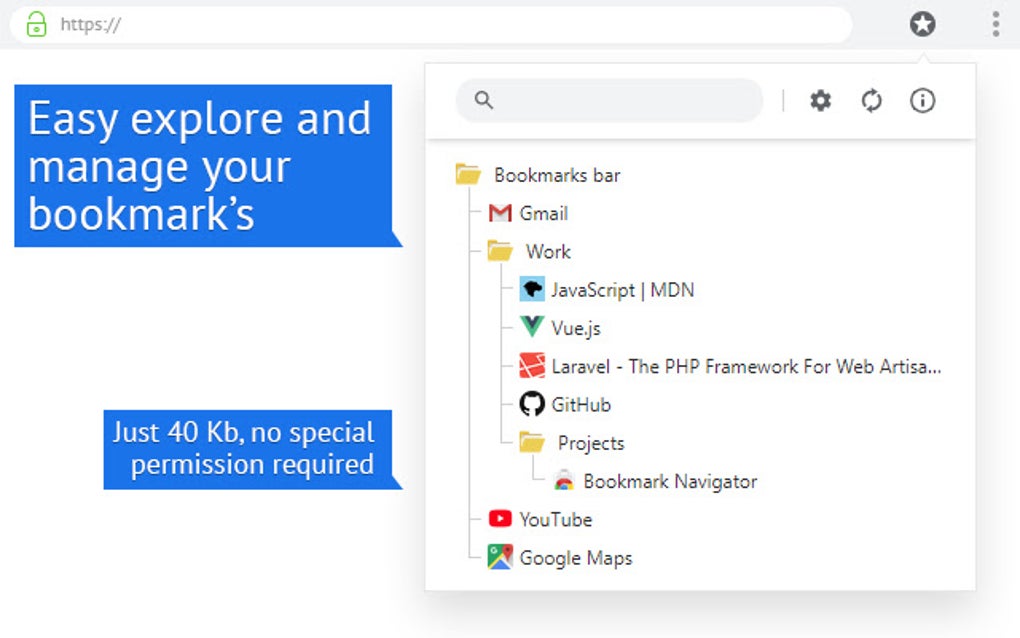Collapse the Projects folder
Viewport: 1020px width, 638px height.
coord(530,442)
